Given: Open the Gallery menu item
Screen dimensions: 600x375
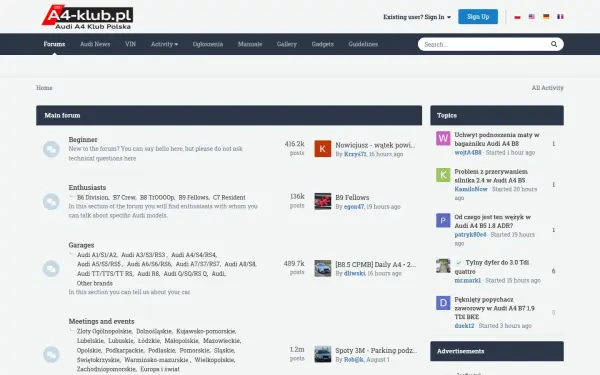Looking at the screenshot, I should [x=287, y=44].
